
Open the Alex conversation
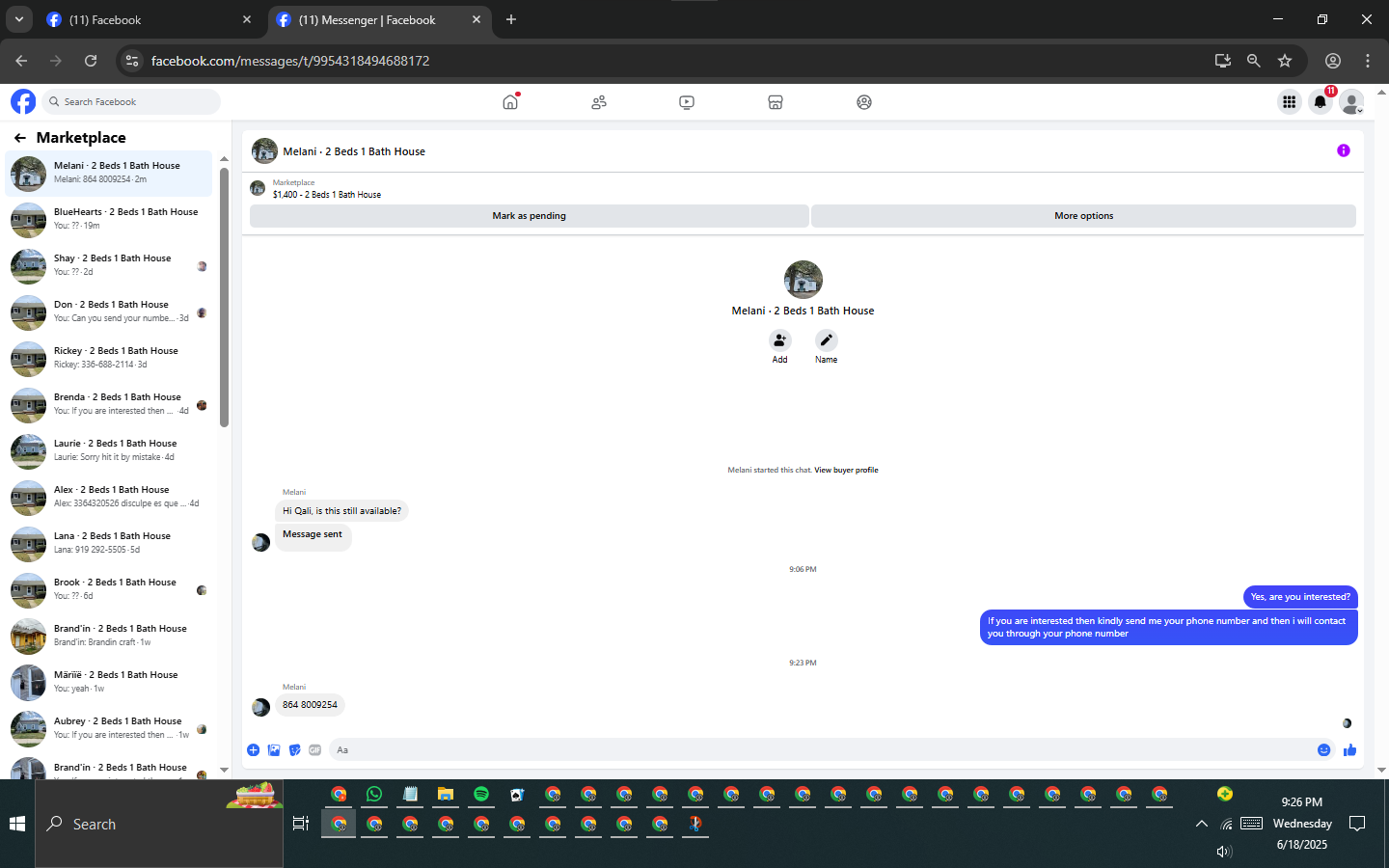tap(108, 497)
